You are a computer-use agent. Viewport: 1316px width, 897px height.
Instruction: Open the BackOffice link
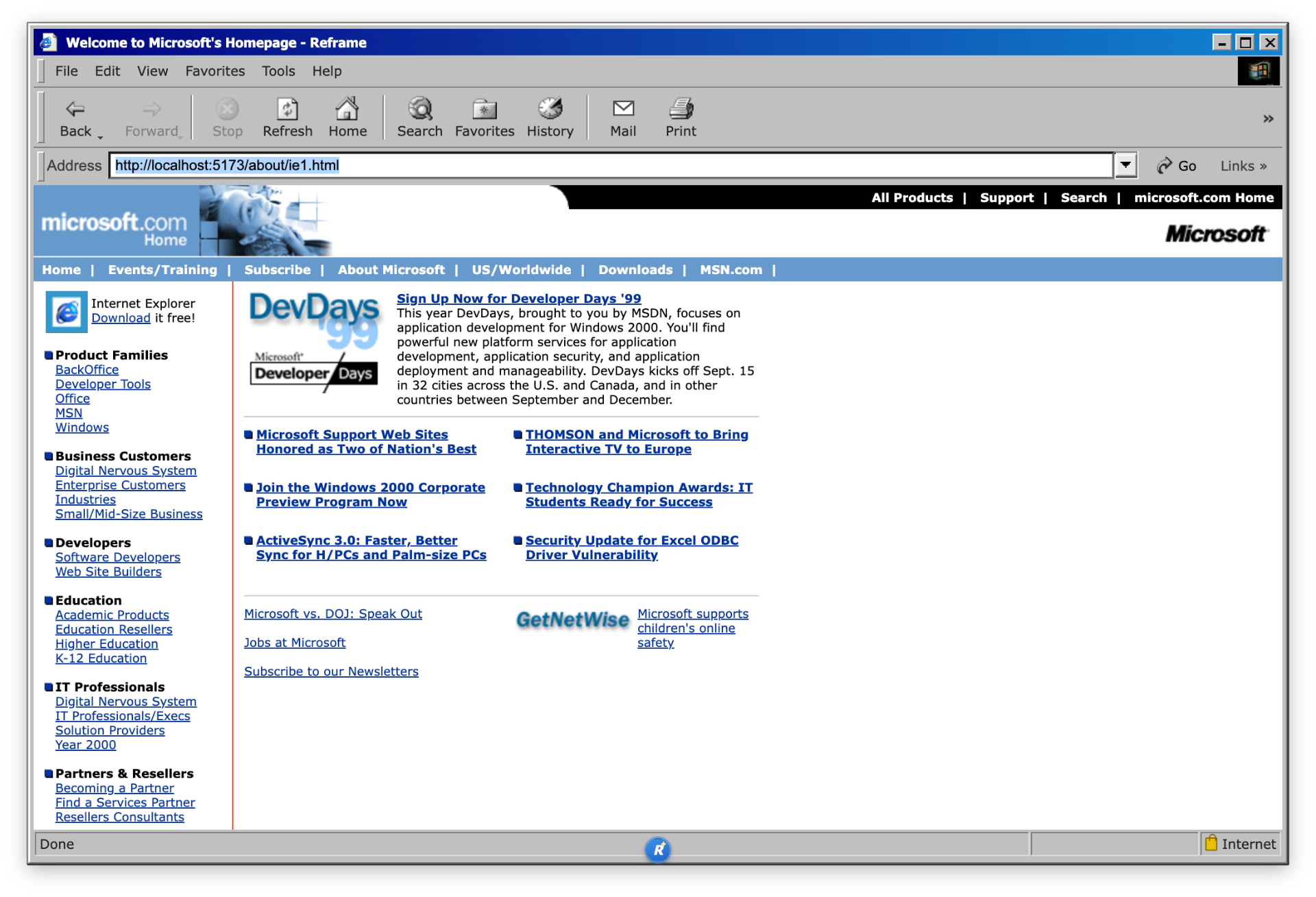pyautogui.click(x=87, y=370)
